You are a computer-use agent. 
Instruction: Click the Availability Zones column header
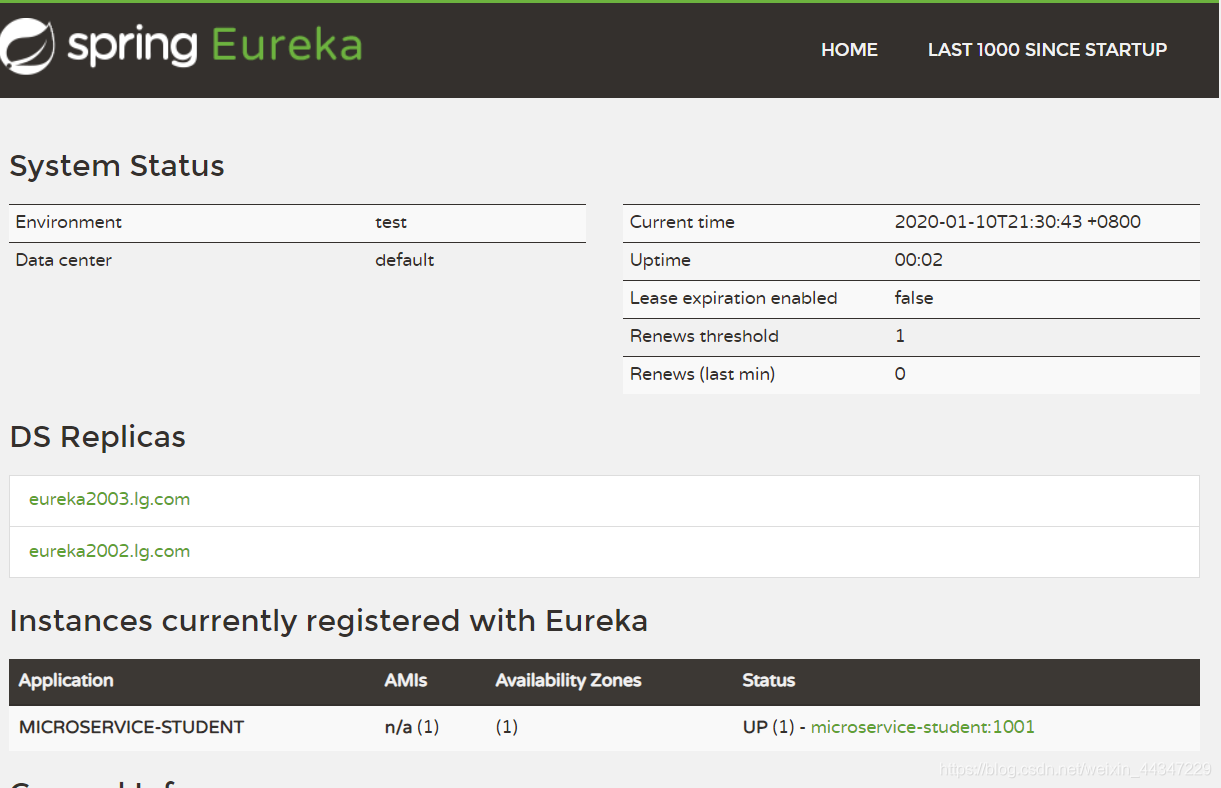[x=568, y=681]
